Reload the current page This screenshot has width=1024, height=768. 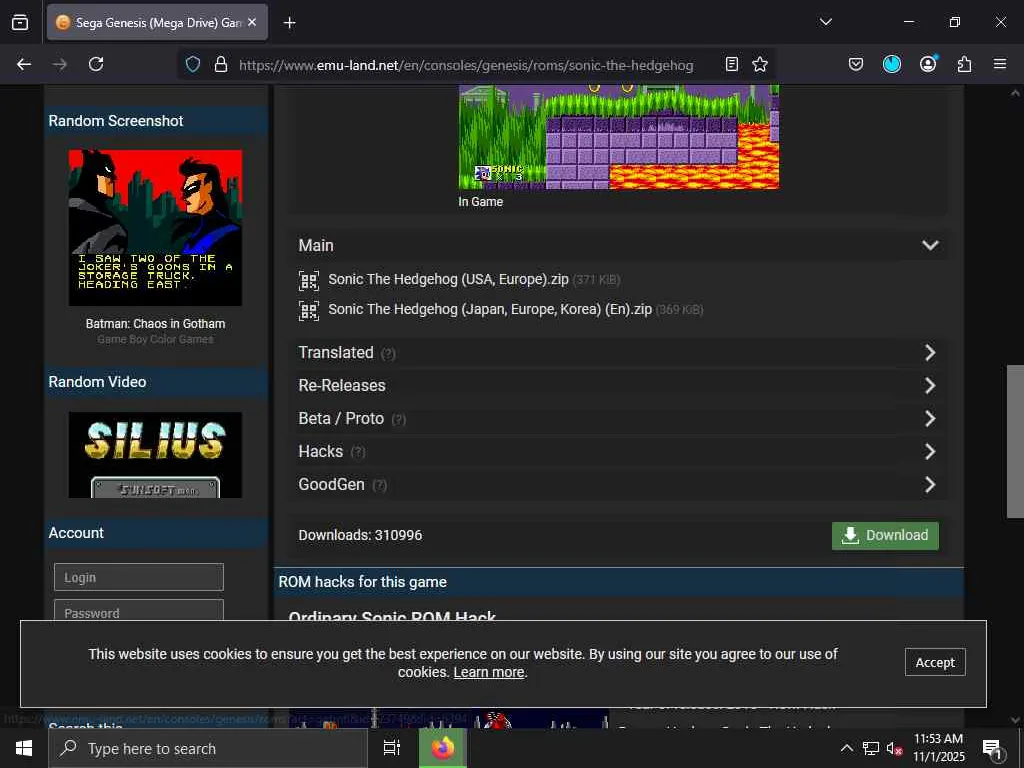tap(96, 64)
